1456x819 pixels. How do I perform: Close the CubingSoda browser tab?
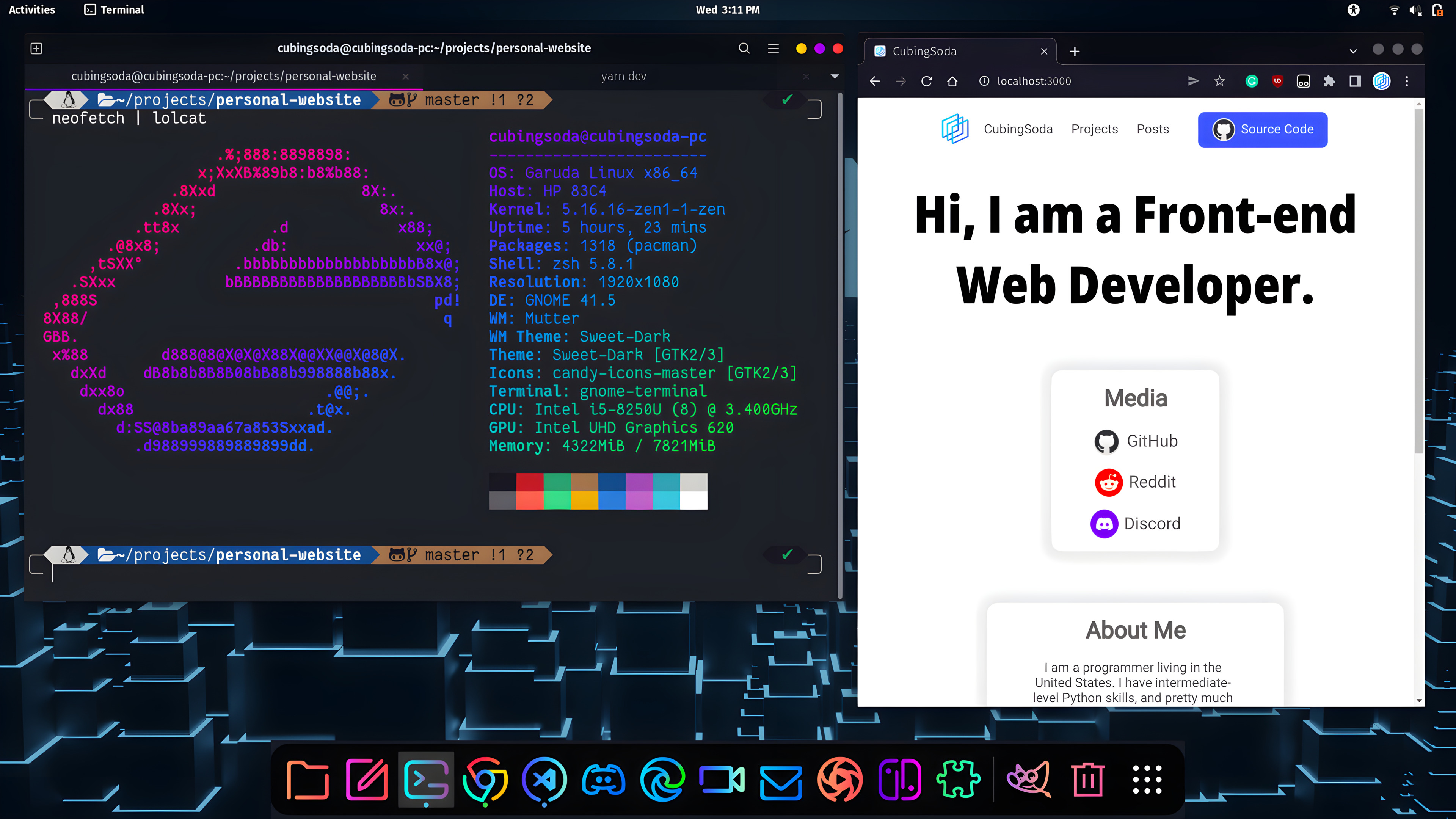[1044, 52]
